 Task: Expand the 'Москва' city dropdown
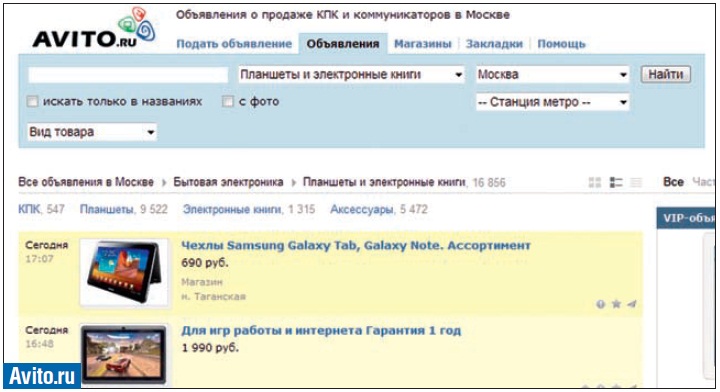point(552,74)
